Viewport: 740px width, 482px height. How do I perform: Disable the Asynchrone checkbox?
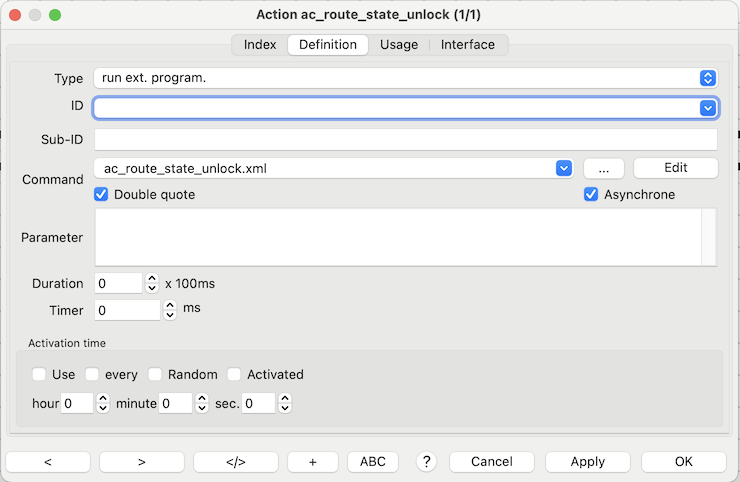pos(591,194)
